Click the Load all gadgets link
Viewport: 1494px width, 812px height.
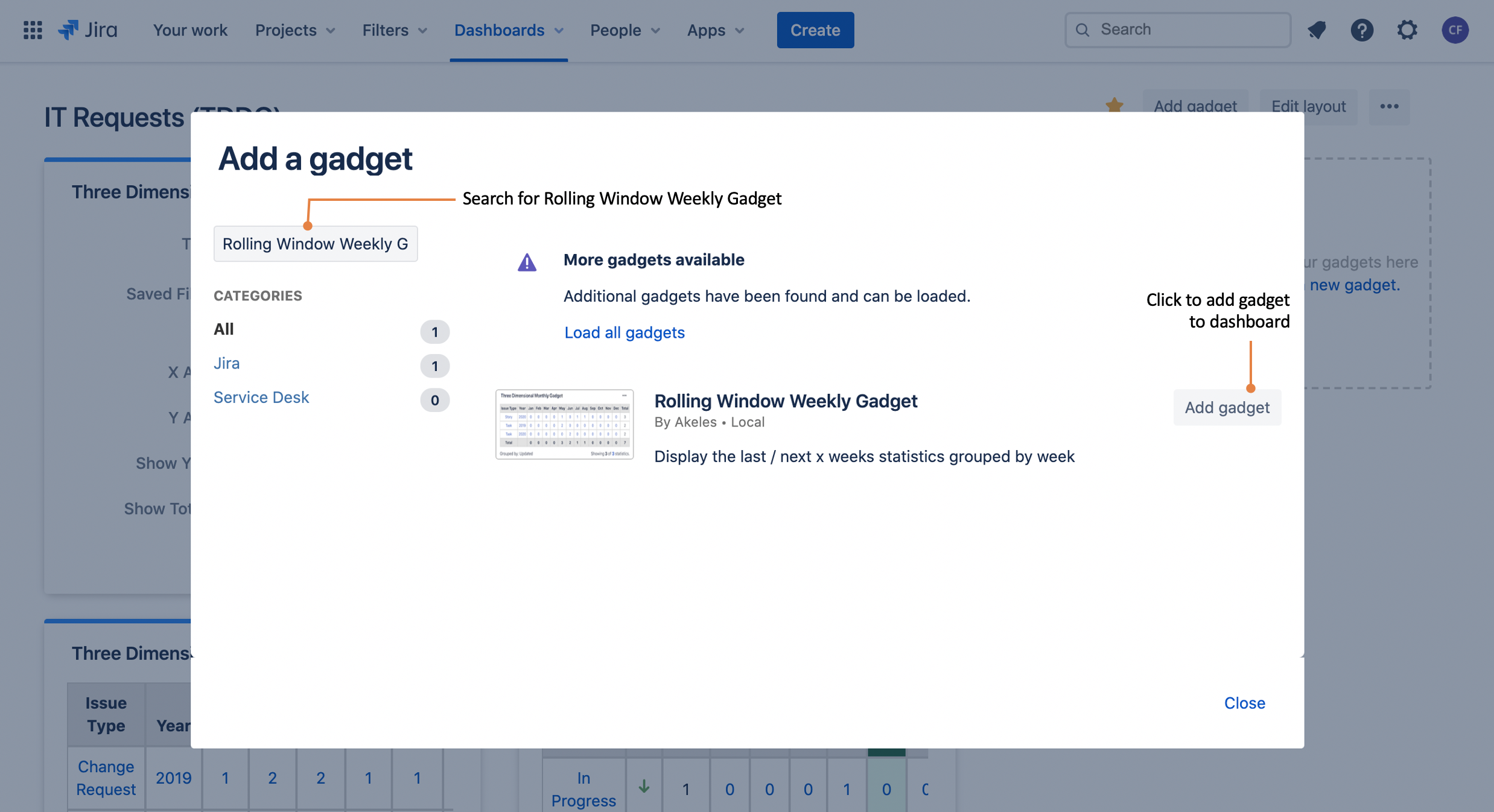pyautogui.click(x=625, y=332)
